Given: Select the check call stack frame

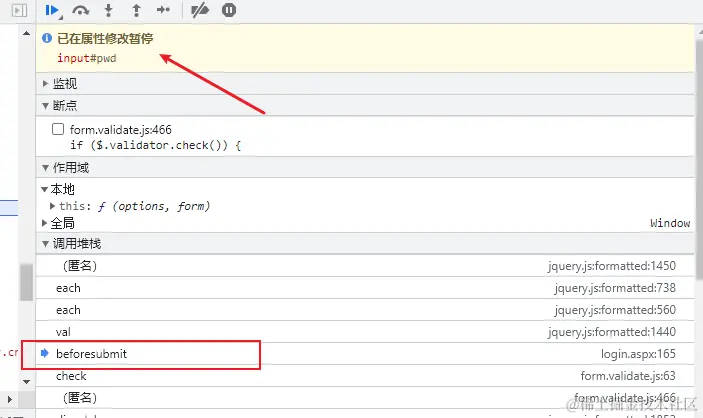Looking at the screenshot, I should [365, 376].
